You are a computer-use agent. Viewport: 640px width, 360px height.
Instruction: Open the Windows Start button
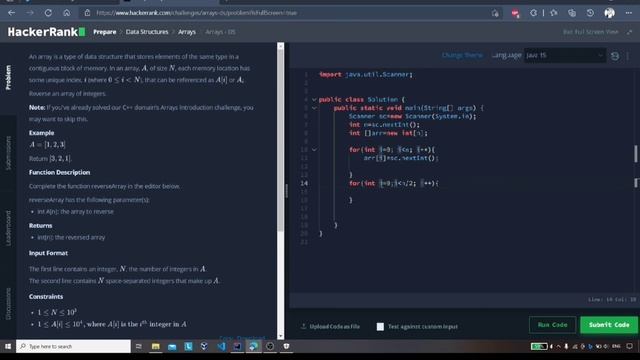tap(8, 347)
